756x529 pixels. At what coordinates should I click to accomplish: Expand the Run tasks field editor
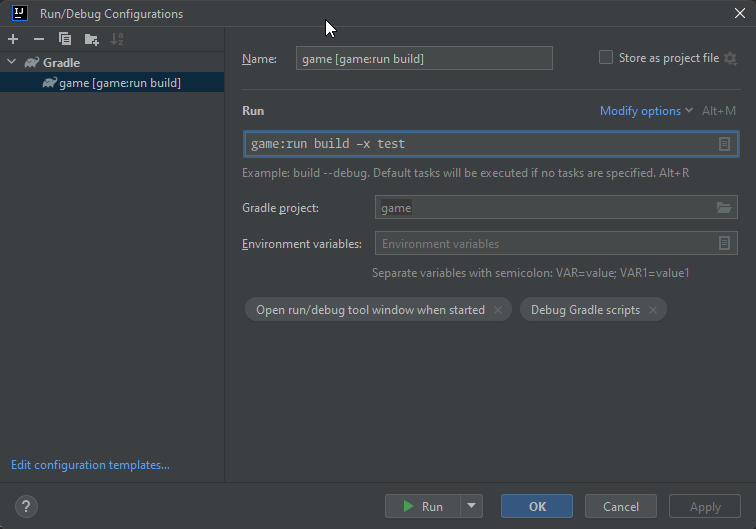[725, 144]
